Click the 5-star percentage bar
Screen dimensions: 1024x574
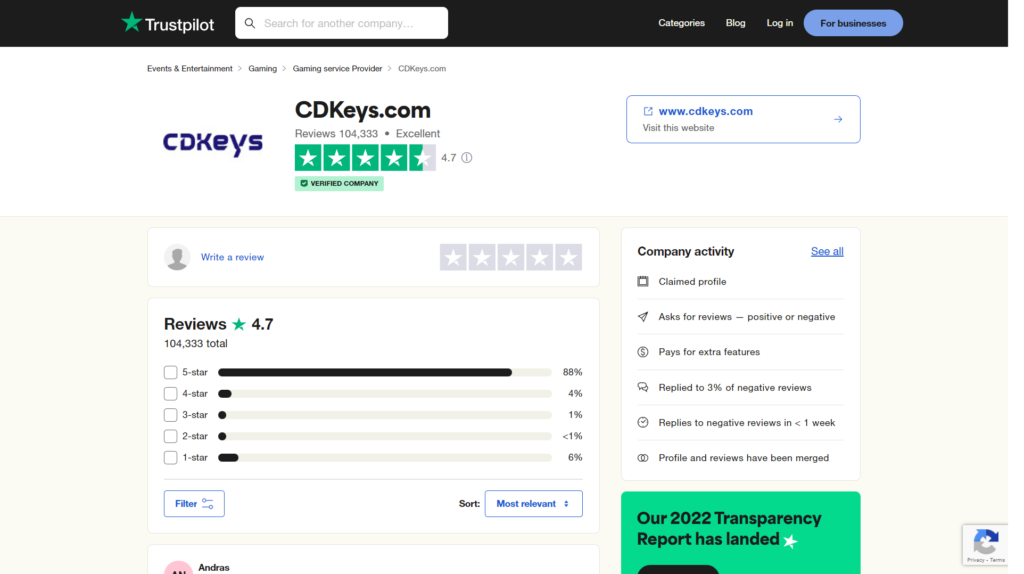point(385,372)
